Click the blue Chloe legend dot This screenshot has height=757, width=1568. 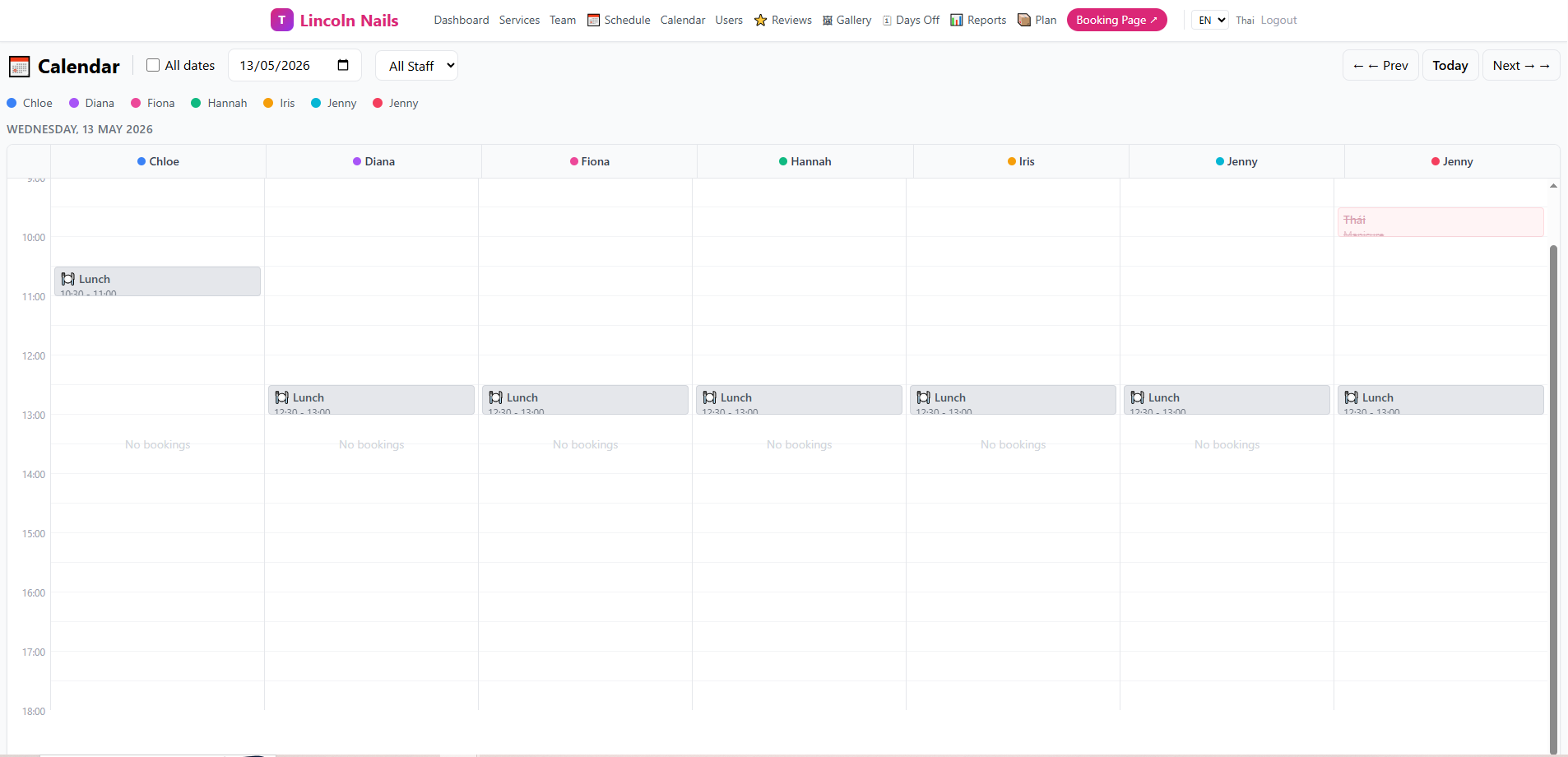pos(12,103)
